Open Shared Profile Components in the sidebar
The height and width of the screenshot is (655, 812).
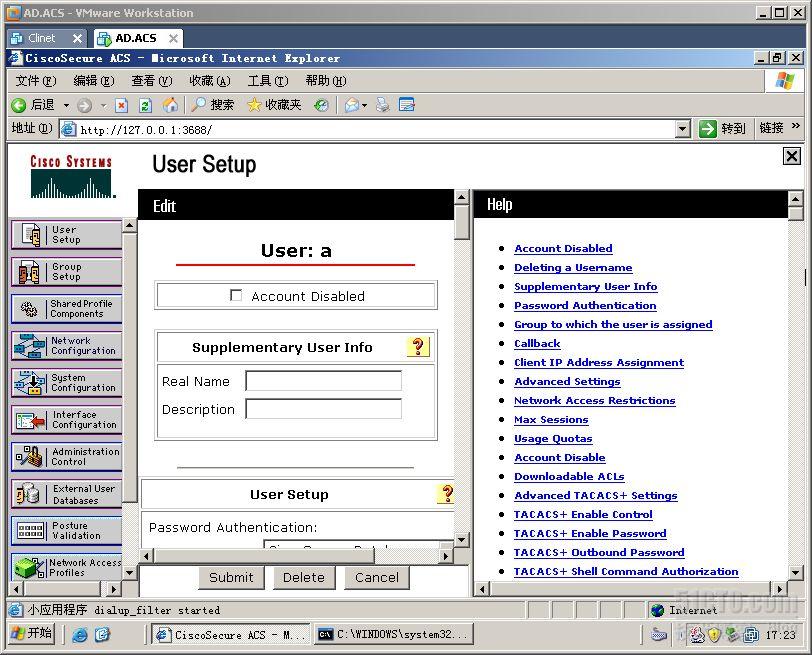[x=66, y=309]
